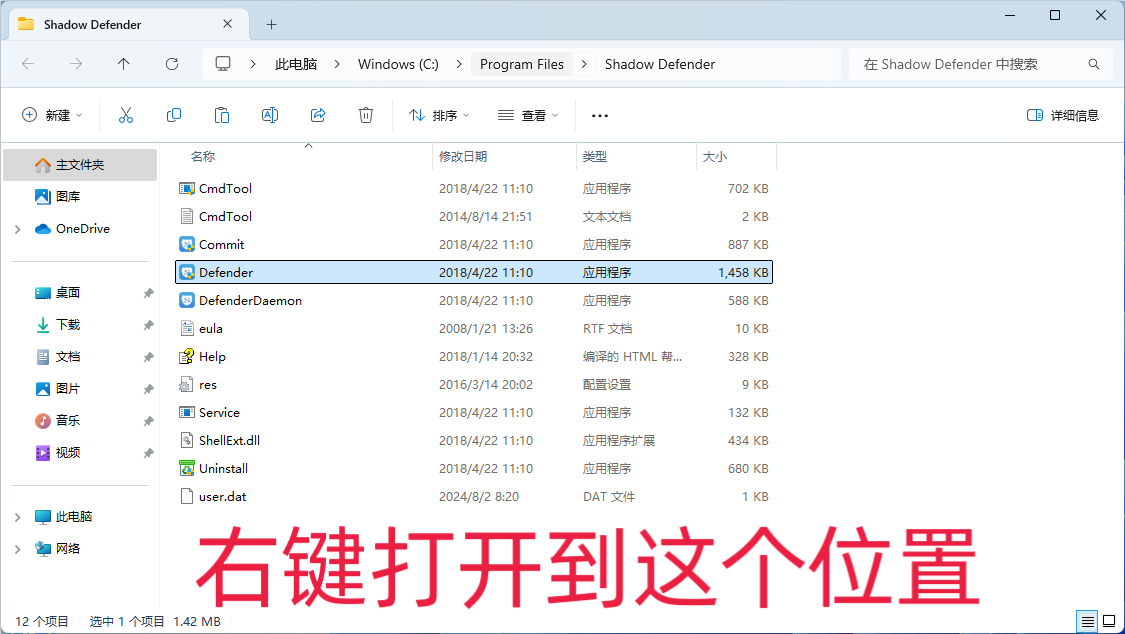Expand the 网络 tree node
The height and width of the screenshot is (634, 1125).
click(x=18, y=549)
